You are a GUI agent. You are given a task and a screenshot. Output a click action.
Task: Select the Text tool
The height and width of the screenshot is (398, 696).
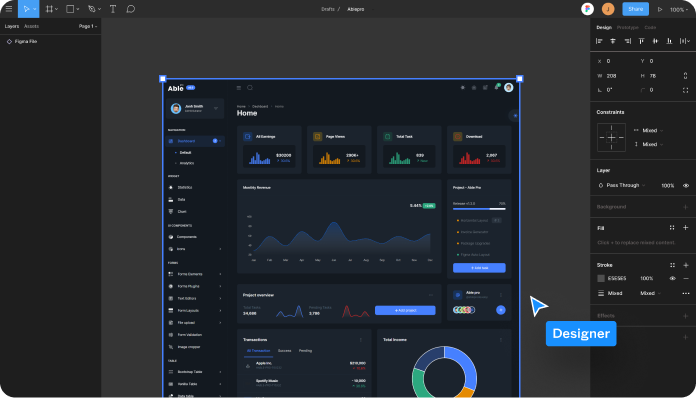(113, 9)
